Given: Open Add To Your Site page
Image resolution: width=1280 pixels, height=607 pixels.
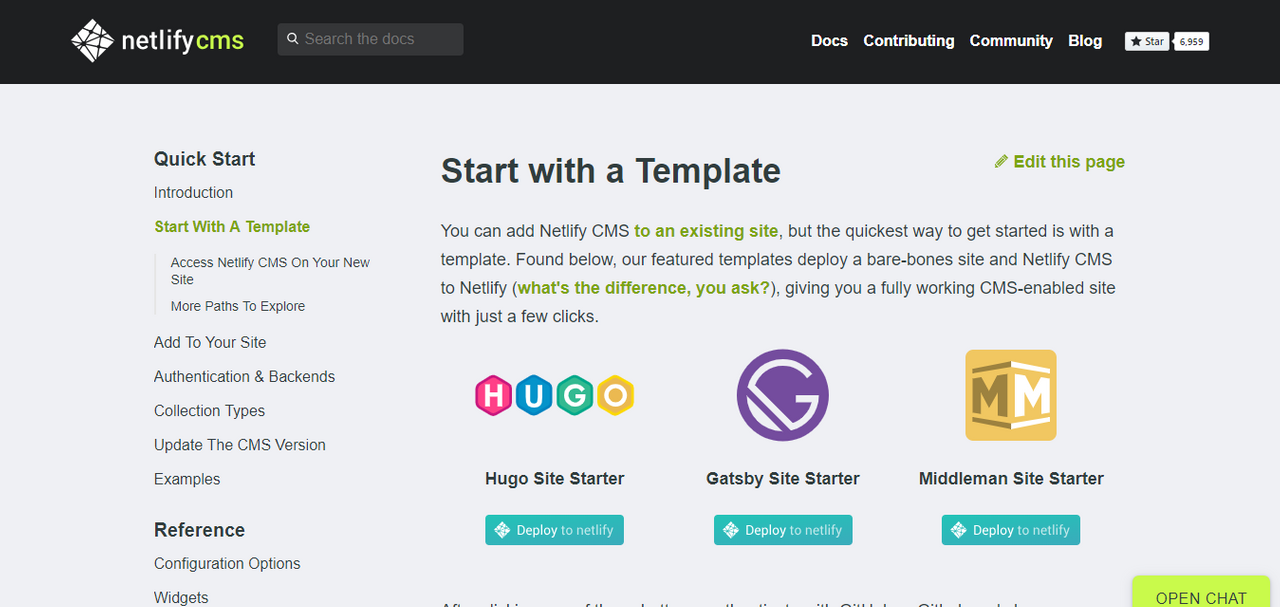Looking at the screenshot, I should click(210, 342).
